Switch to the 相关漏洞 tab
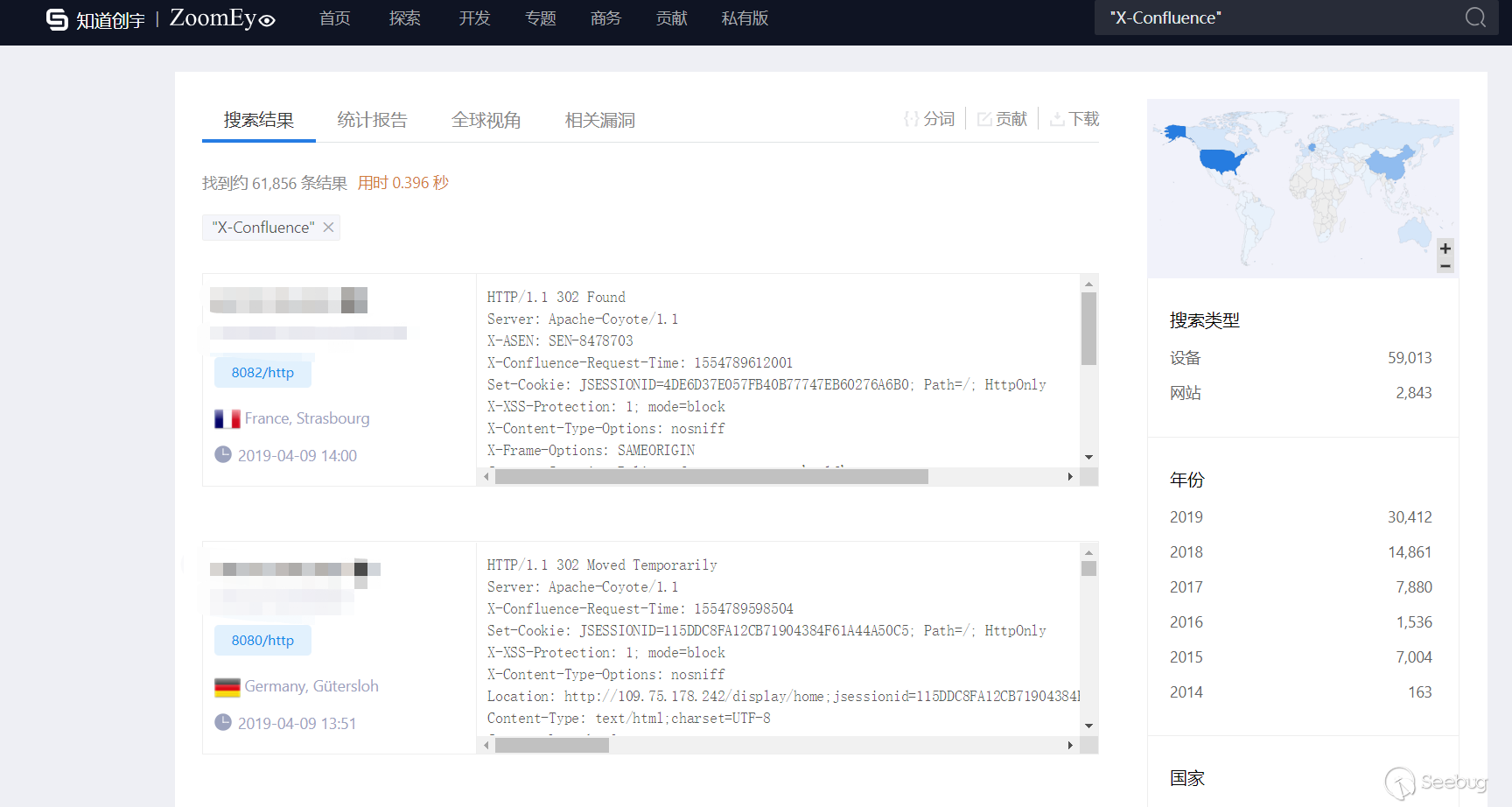This screenshot has height=807, width=1512. (600, 120)
